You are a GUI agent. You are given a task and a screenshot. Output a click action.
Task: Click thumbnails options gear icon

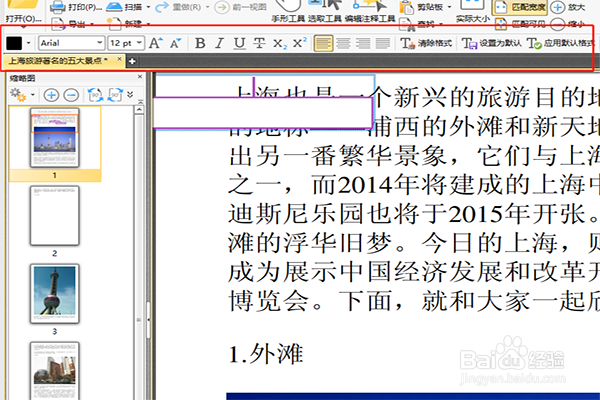click(18, 95)
